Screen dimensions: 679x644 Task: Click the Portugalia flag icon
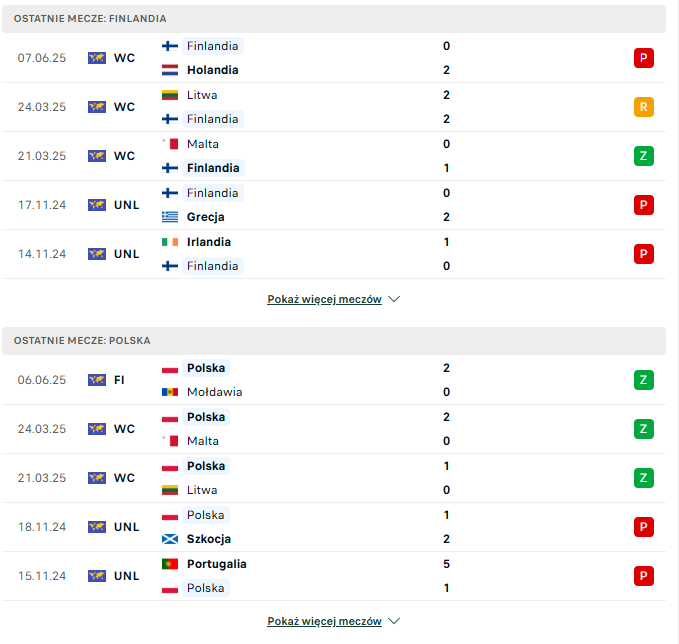[170, 564]
